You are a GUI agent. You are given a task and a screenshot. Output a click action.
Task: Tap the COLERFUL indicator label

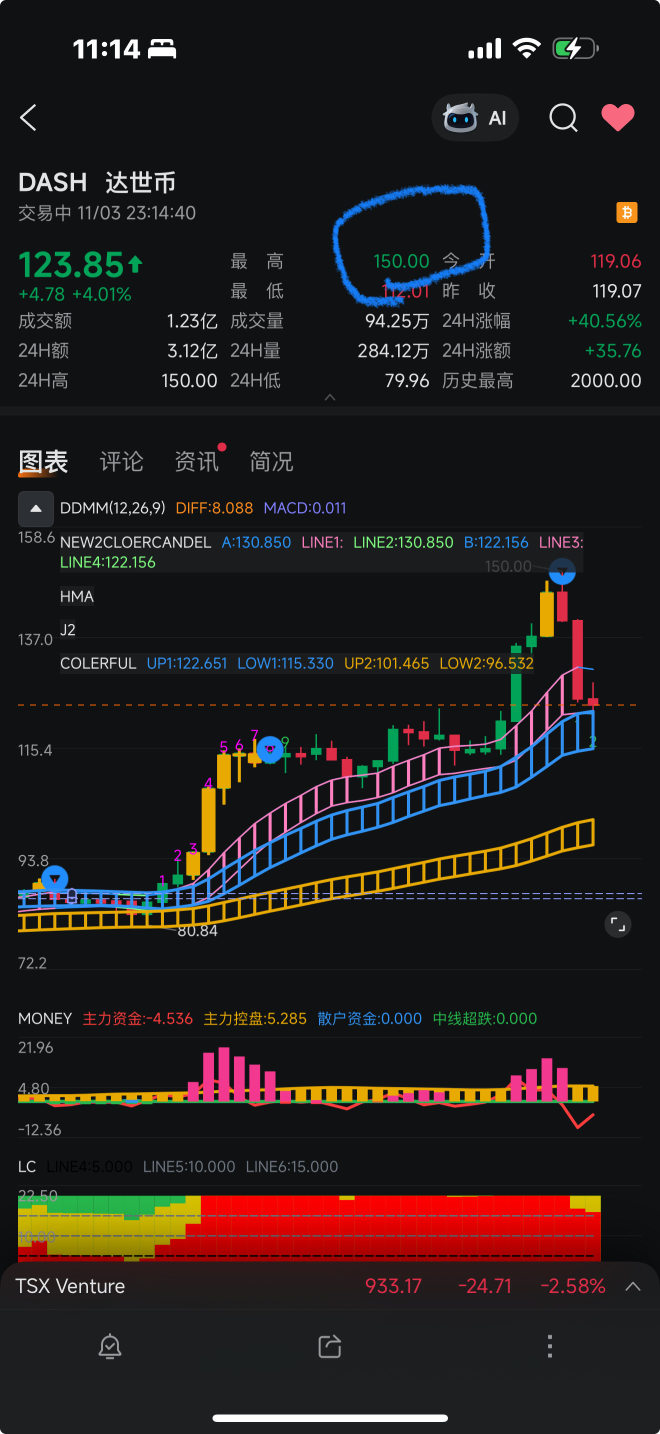tap(98, 663)
